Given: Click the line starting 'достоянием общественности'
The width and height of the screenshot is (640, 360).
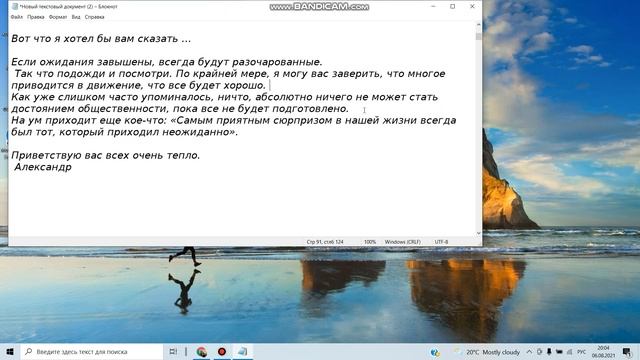Looking at the screenshot, I should coord(180,109).
